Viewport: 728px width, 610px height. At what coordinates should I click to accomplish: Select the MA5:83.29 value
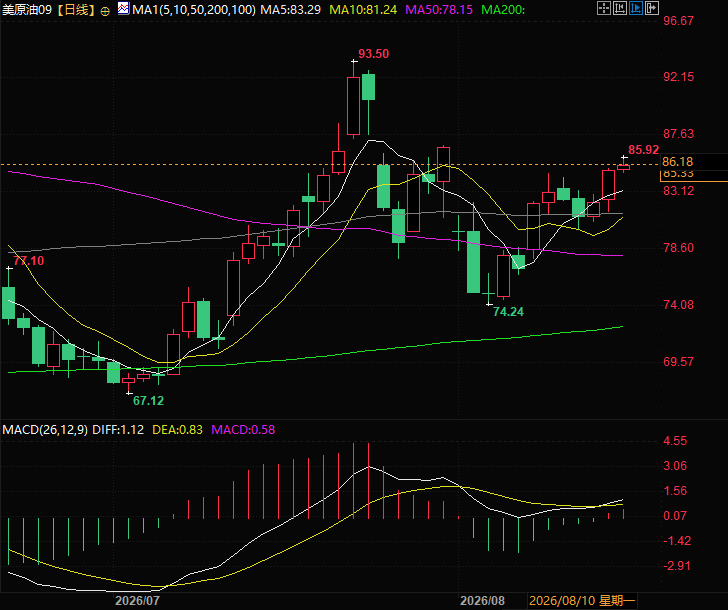click(x=290, y=9)
